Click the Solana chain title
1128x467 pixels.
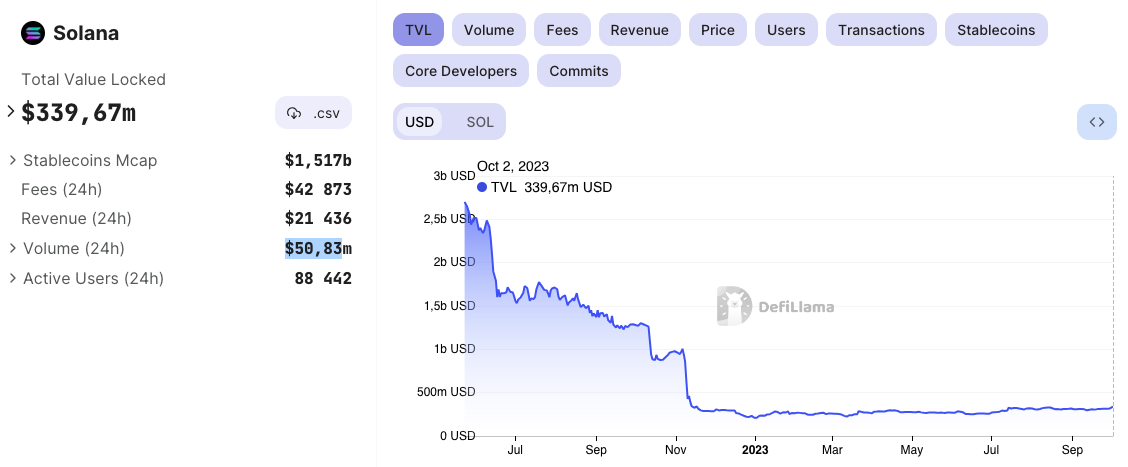click(x=86, y=33)
